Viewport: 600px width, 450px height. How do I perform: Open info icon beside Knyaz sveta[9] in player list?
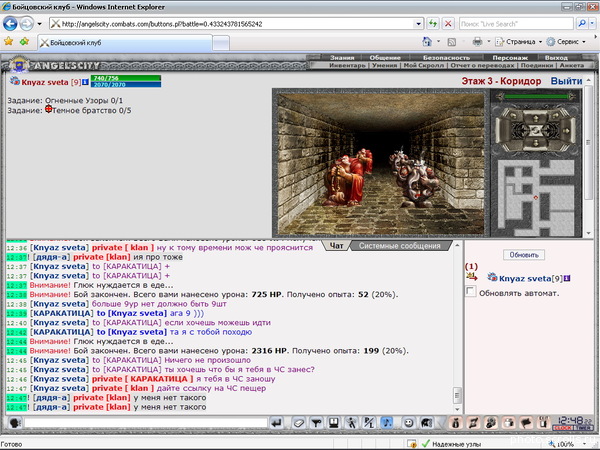tap(567, 278)
